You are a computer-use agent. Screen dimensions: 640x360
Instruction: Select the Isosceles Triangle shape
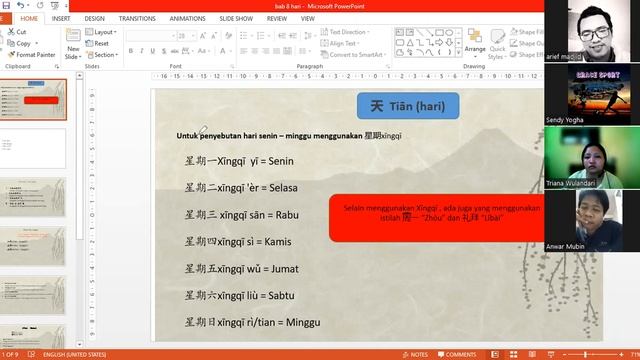coord(409,42)
